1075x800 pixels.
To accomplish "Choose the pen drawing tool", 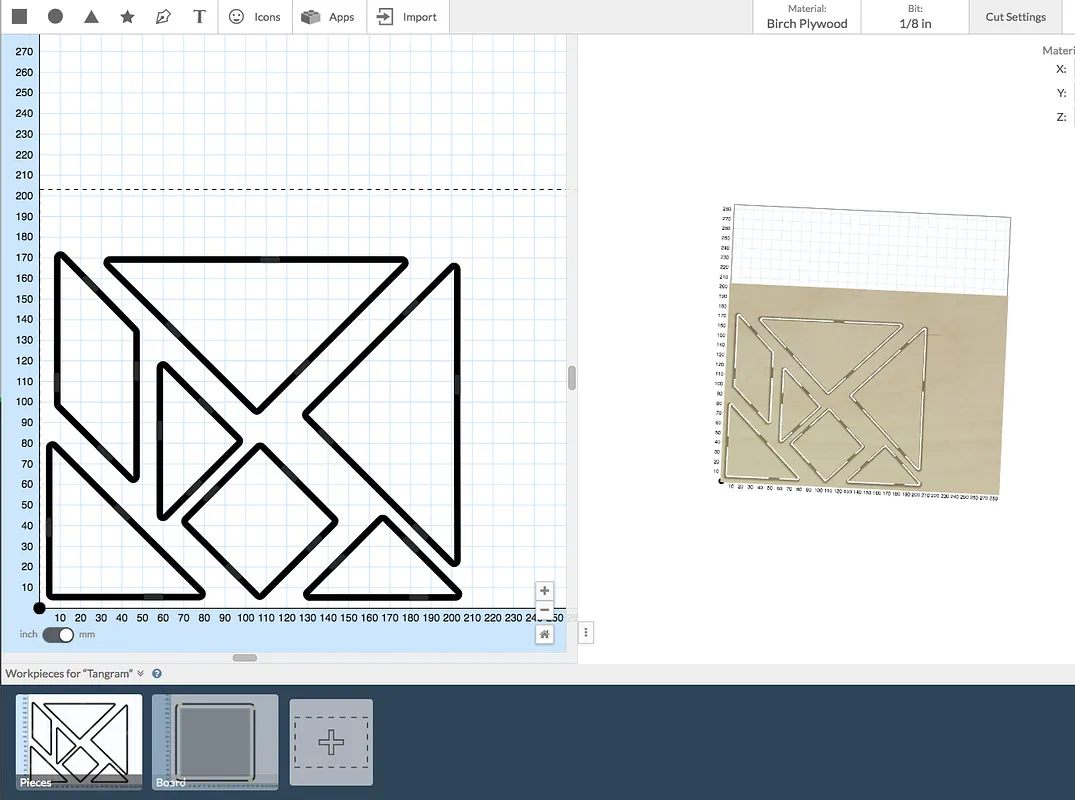I will 163,17.
